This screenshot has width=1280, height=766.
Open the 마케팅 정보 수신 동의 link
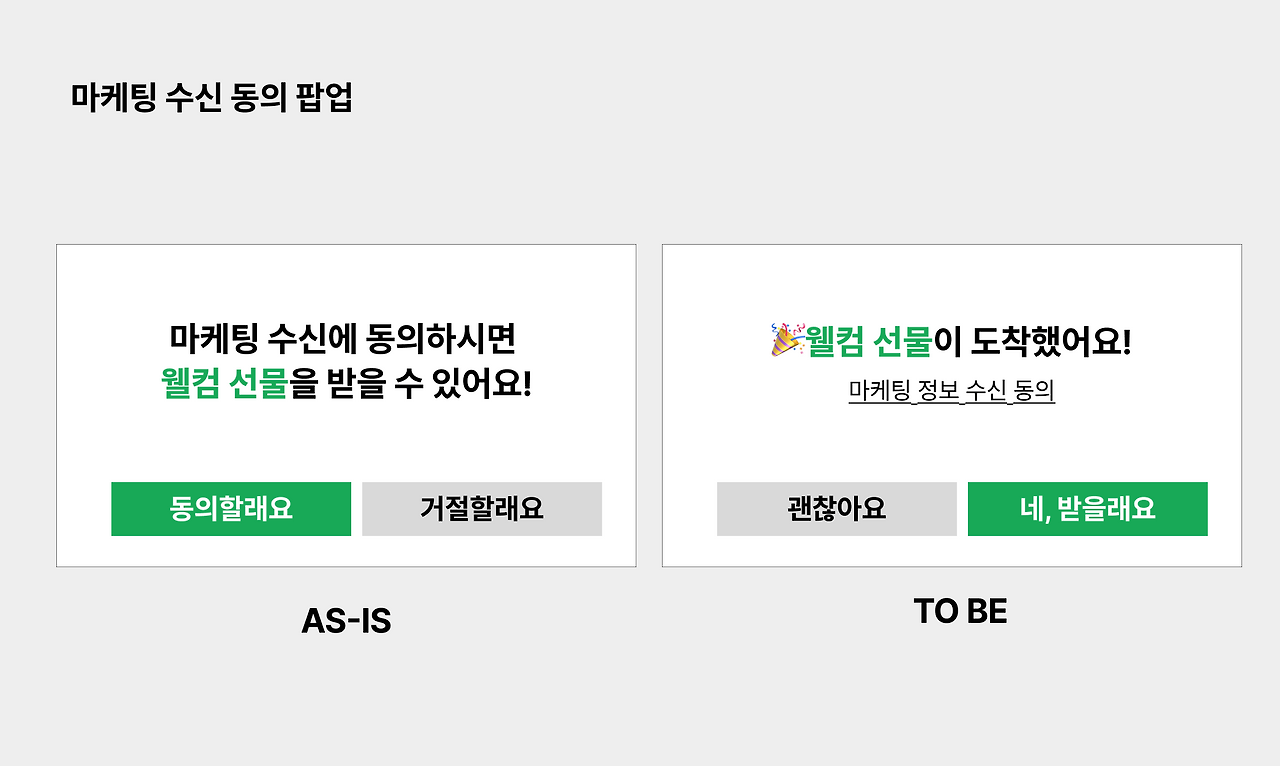pyautogui.click(x=951, y=391)
